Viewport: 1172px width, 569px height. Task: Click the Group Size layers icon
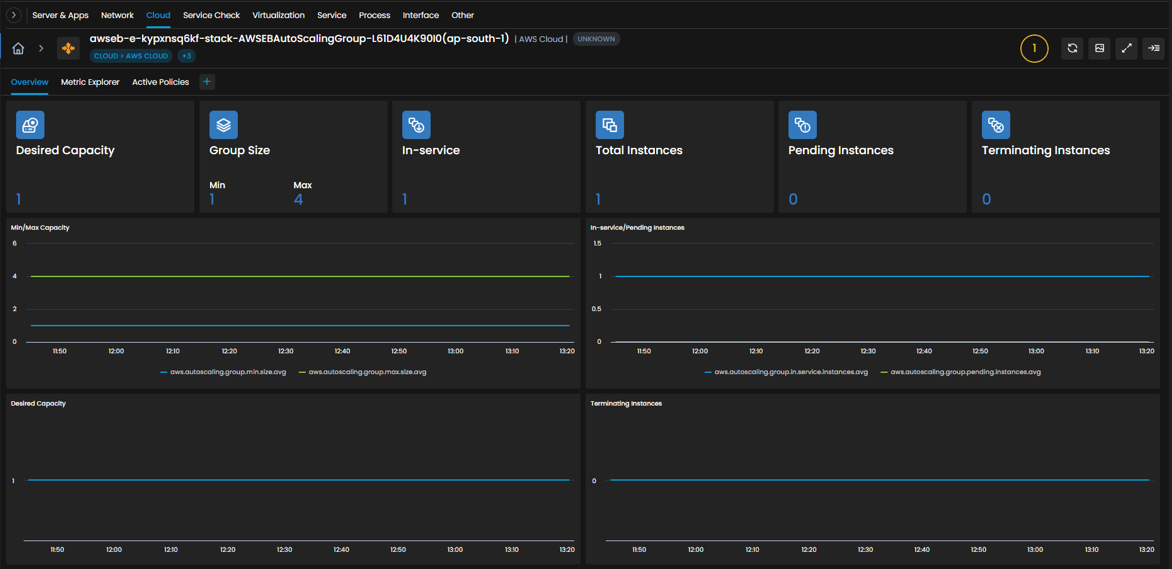pyautogui.click(x=223, y=125)
